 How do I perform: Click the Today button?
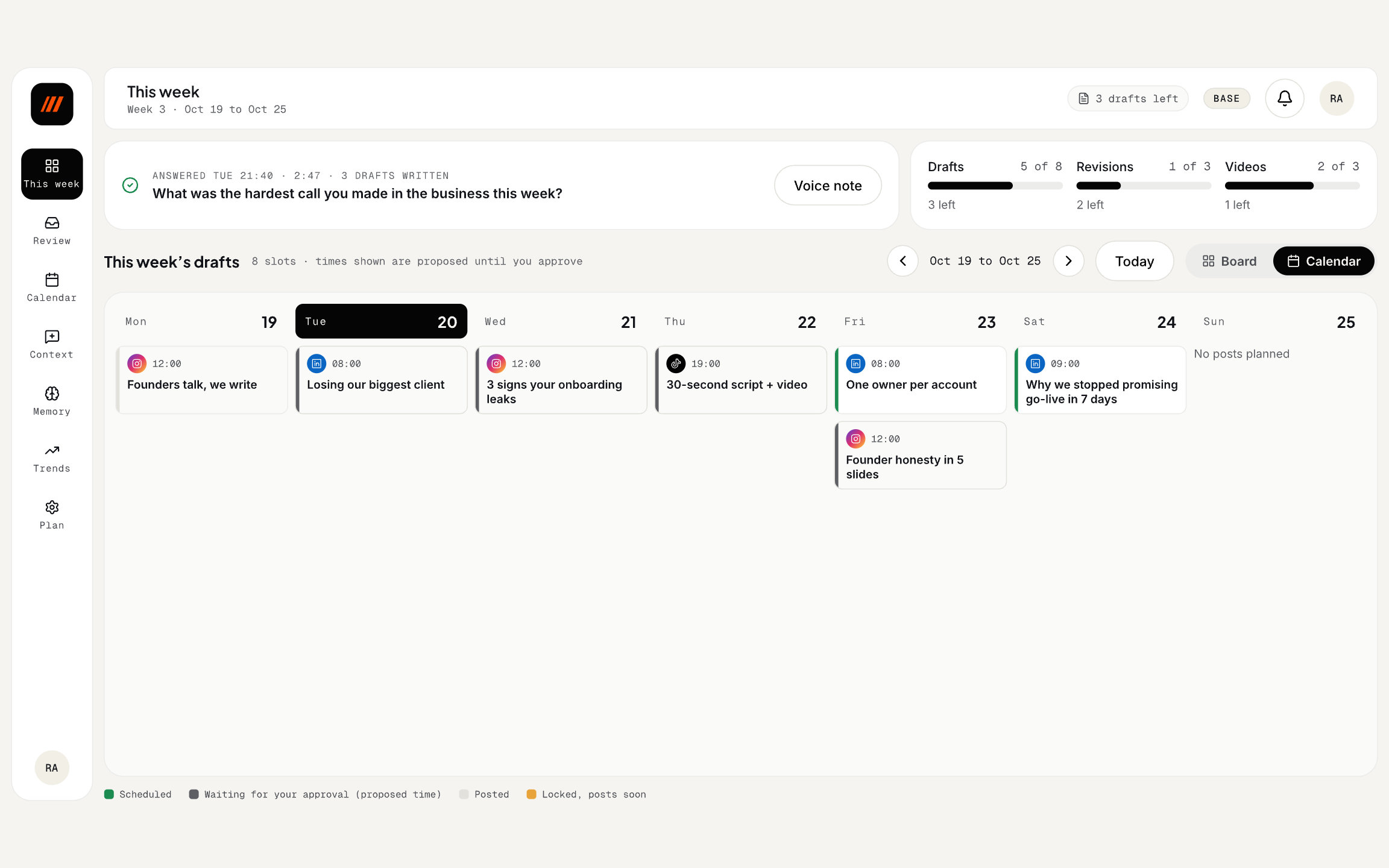[x=1134, y=261]
